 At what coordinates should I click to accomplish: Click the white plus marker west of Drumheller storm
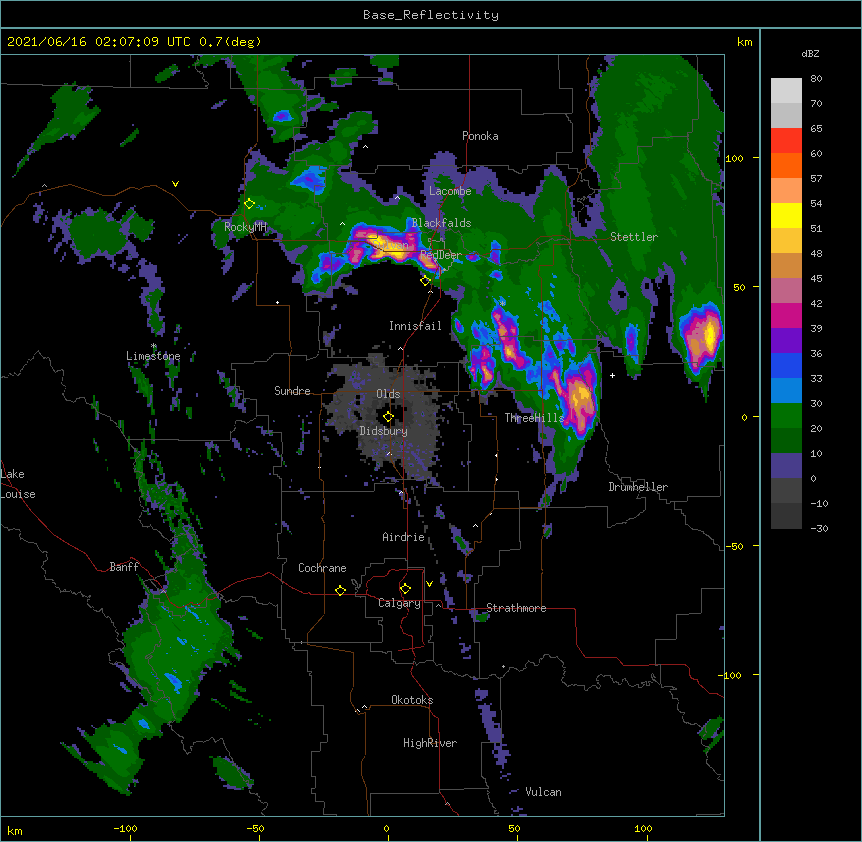click(612, 375)
